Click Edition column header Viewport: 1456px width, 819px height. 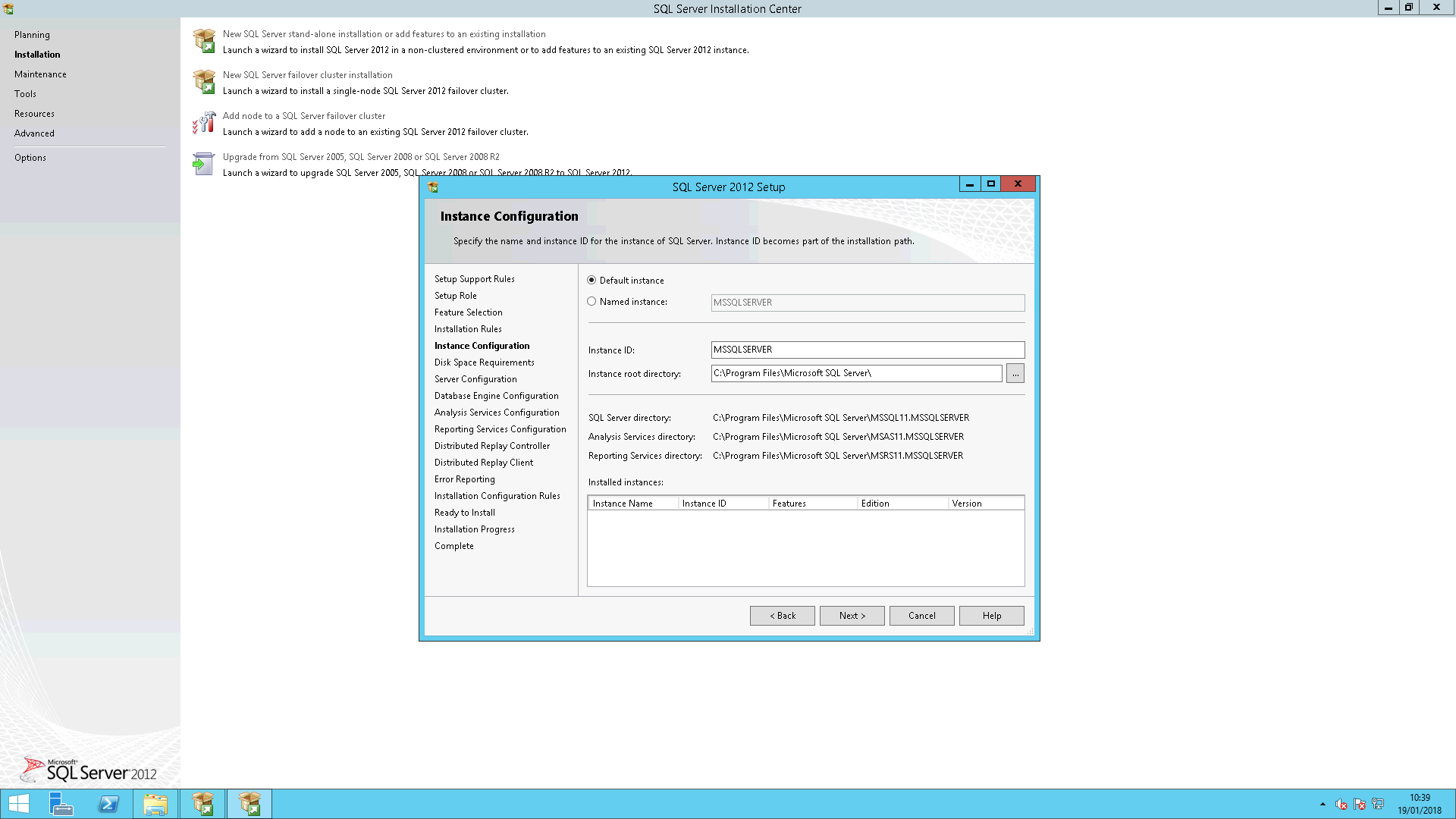click(x=902, y=504)
